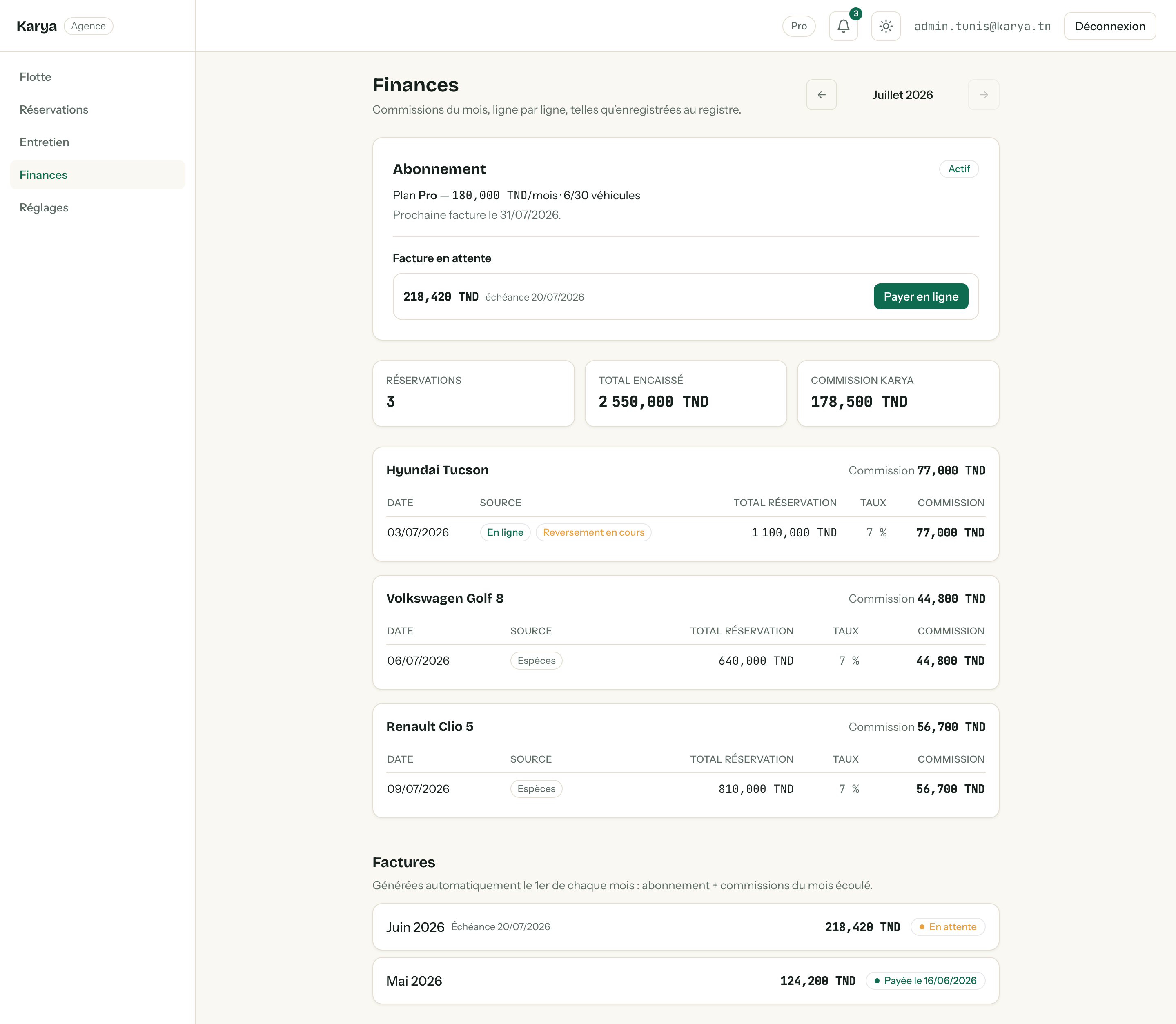Click the Payée le 16/06/2026 badge
This screenshot has width=1176, height=1024.
pyautogui.click(x=925, y=981)
